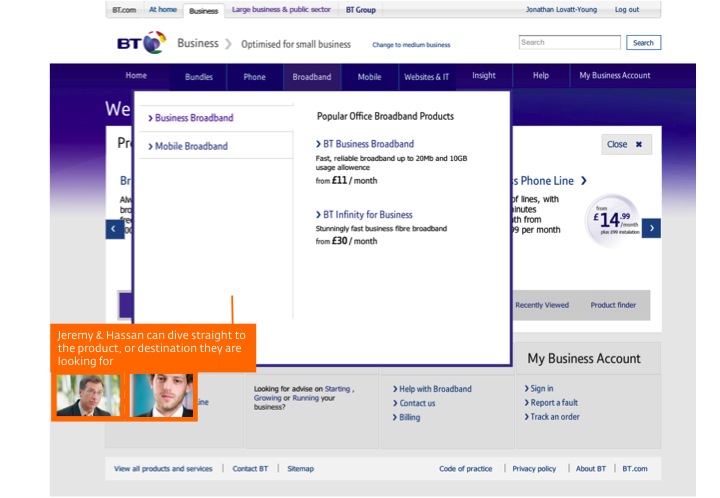
Task: Open BT Infinity for Business link
Action: point(367,215)
